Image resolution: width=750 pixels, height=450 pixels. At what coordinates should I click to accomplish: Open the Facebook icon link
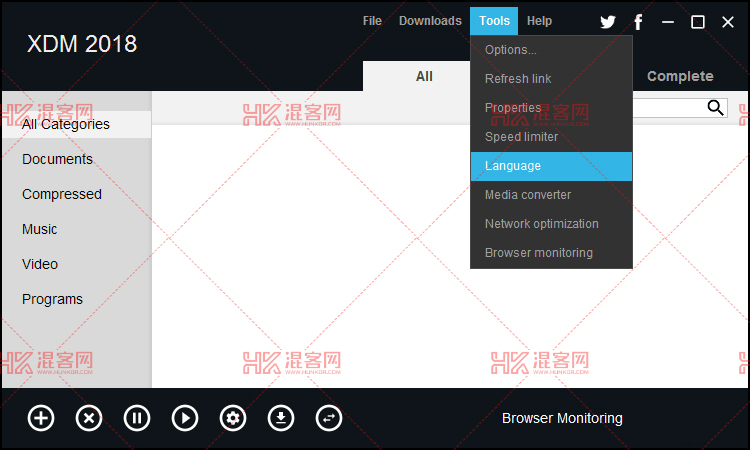click(x=638, y=22)
